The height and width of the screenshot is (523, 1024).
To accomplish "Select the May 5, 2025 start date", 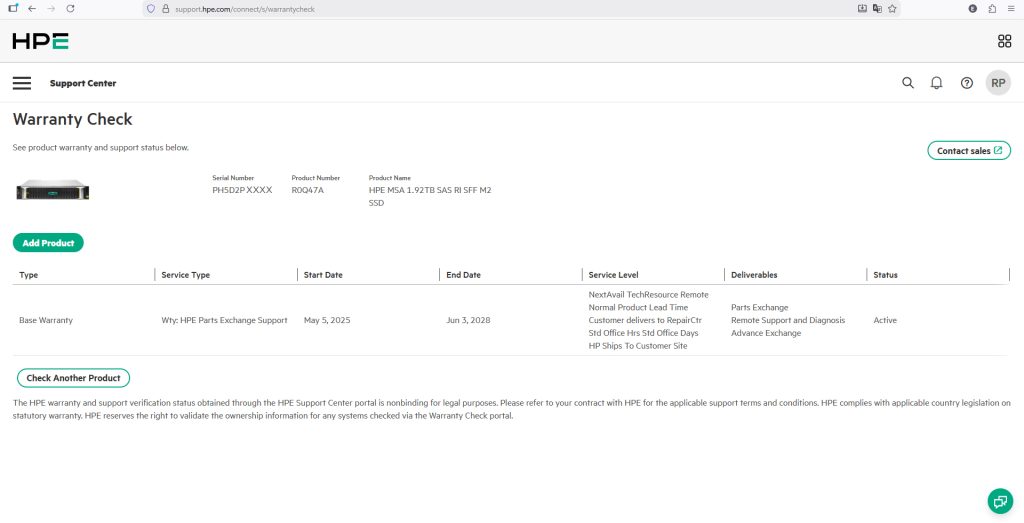I will coord(327,321).
